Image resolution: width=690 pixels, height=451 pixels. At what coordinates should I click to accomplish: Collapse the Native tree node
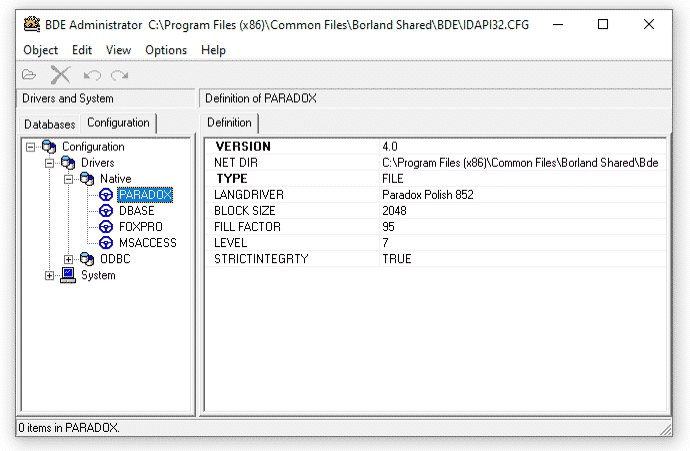tap(68, 179)
